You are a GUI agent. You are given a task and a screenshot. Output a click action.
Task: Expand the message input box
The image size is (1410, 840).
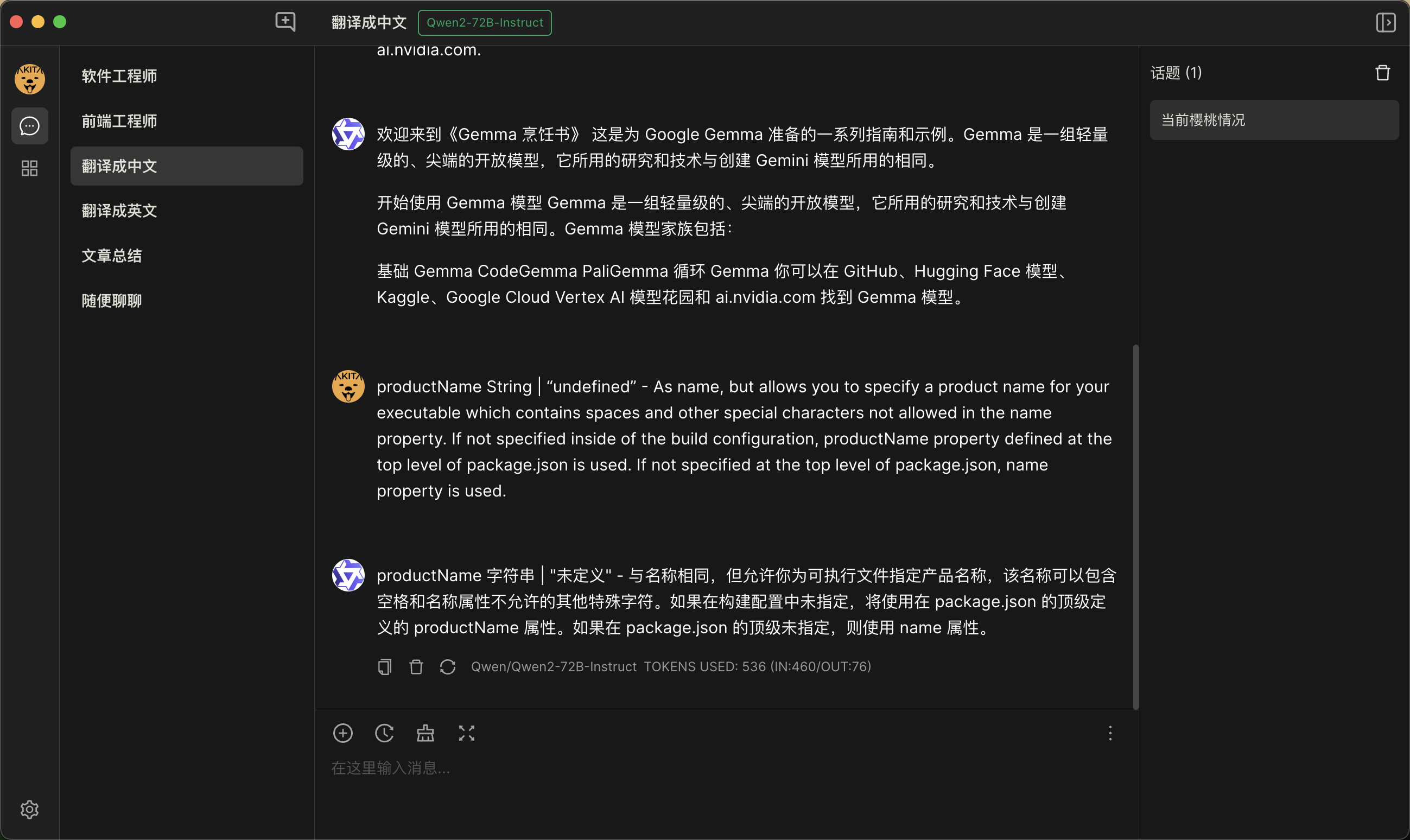pos(466,733)
